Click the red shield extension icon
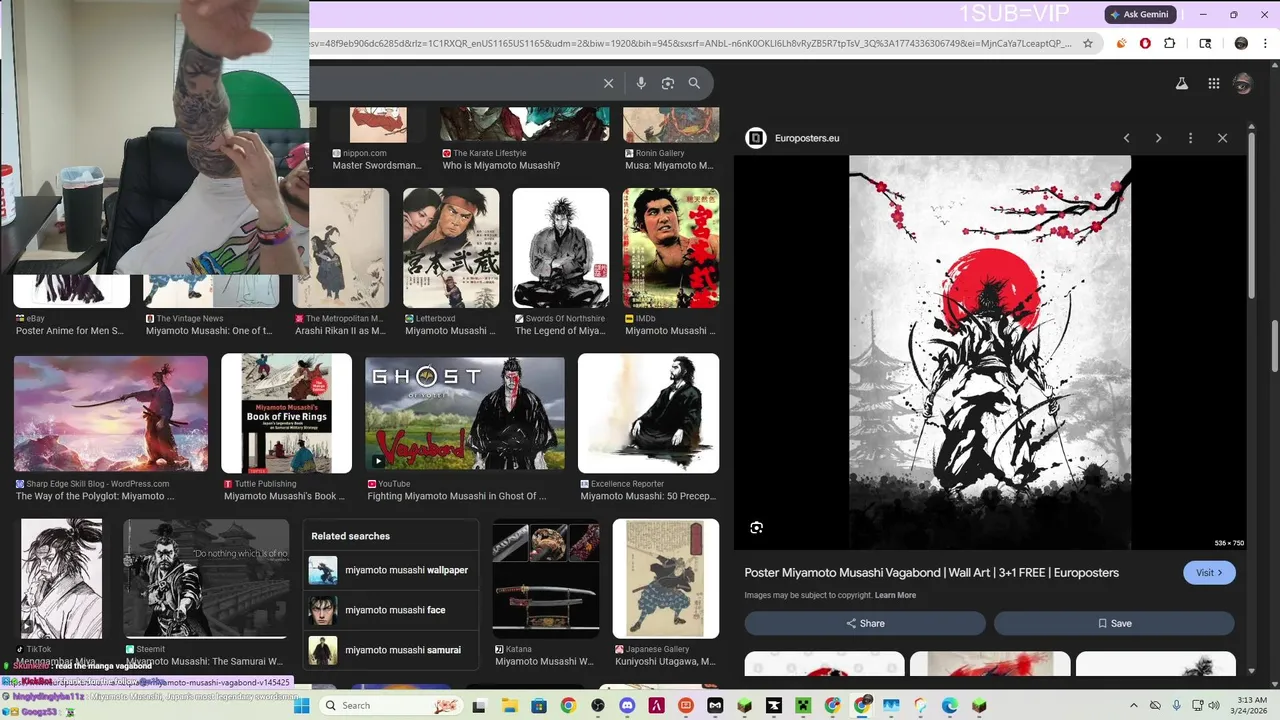This screenshot has height=720, width=1280. [1145, 43]
